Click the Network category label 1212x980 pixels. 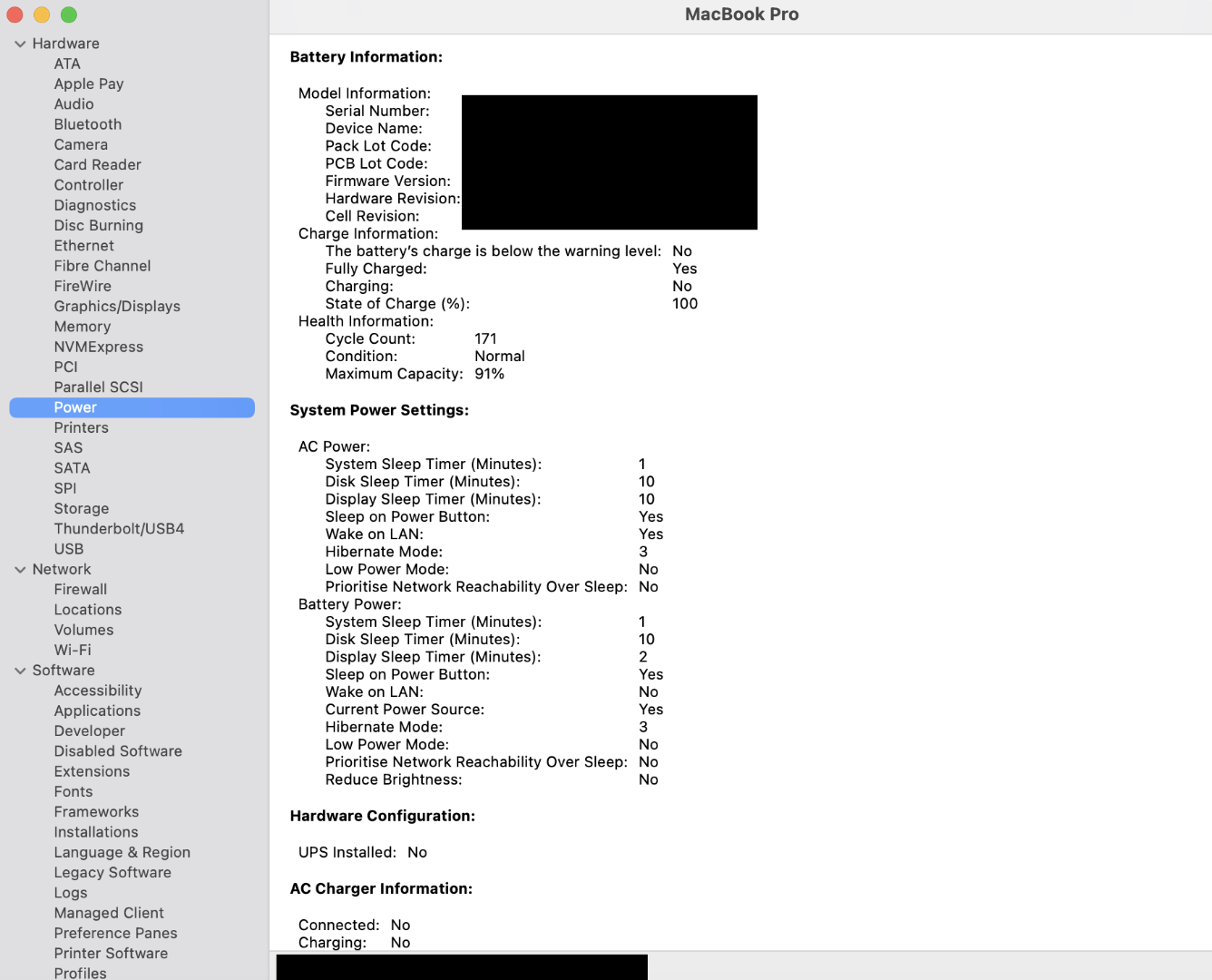pyautogui.click(x=62, y=570)
